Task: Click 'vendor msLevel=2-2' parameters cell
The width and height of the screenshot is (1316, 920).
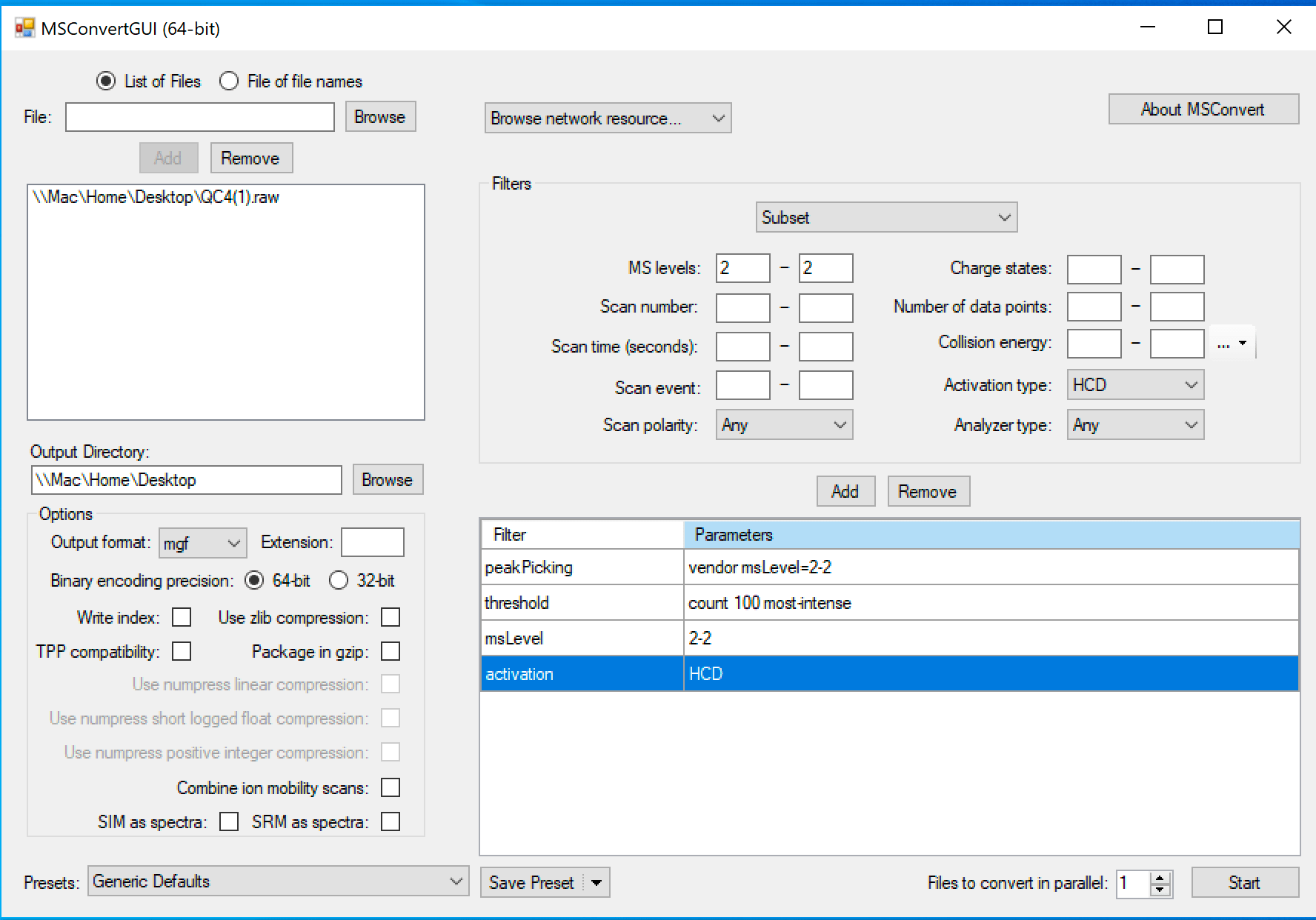Action: point(991,567)
